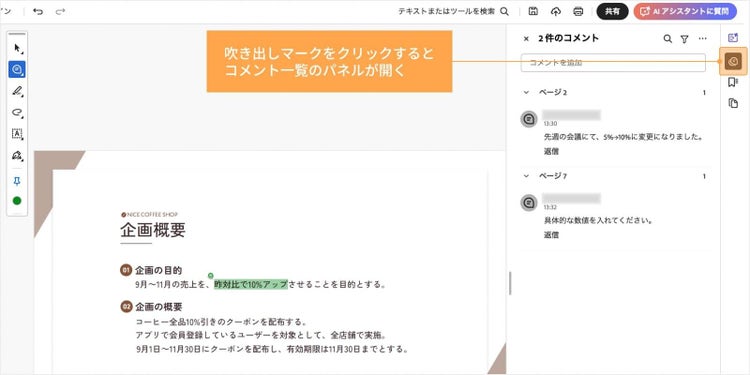750x375 pixels.
Task: Select the freehand draw loop tool
Action: point(17,112)
